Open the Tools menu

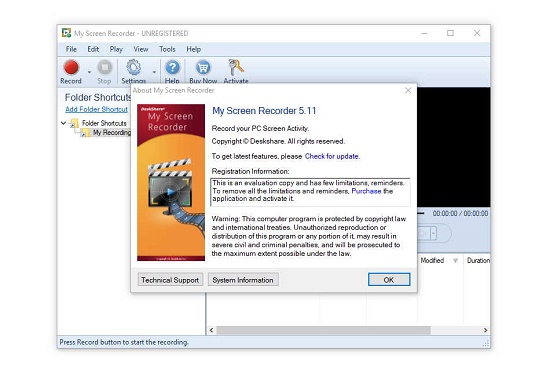tap(167, 49)
